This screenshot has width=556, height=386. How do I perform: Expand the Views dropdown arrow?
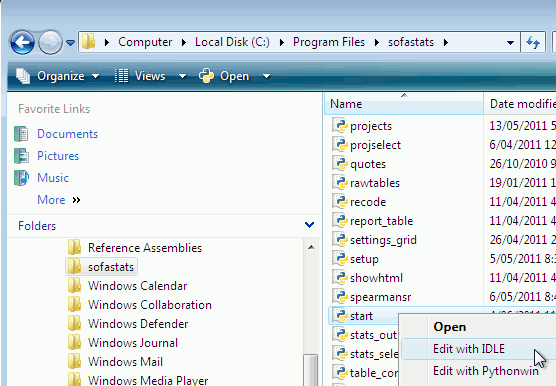click(182, 76)
